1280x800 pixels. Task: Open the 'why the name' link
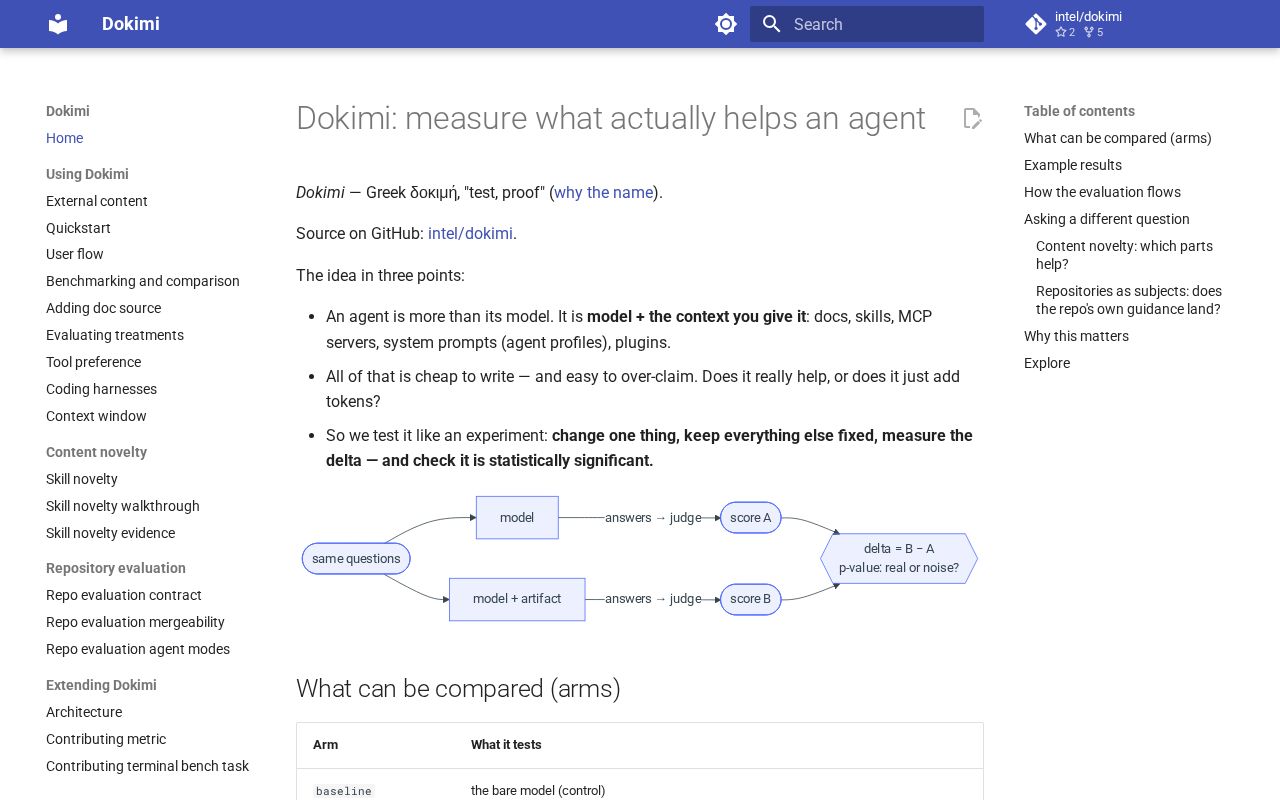point(604,192)
